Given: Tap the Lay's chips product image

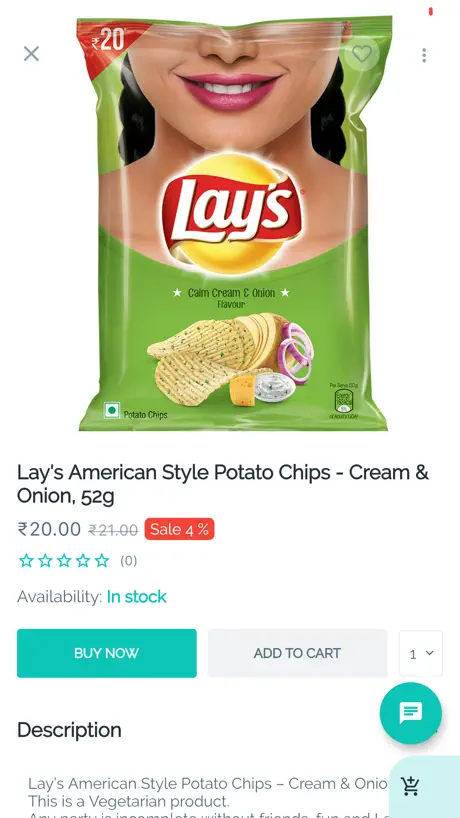Looking at the screenshot, I should pyautogui.click(x=233, y=223).
